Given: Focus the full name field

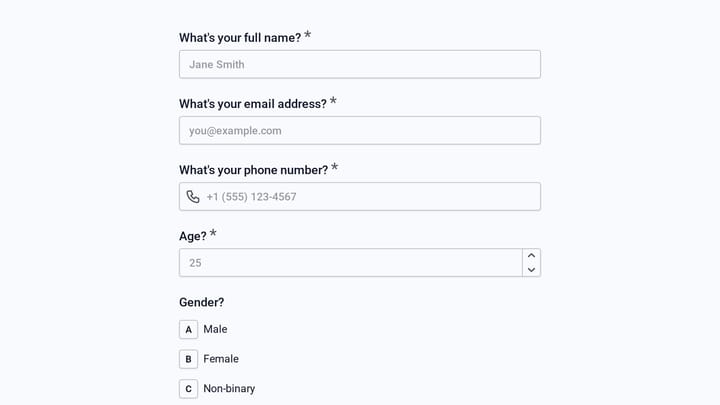Looking at the screenshot, I should pos(360,64).
